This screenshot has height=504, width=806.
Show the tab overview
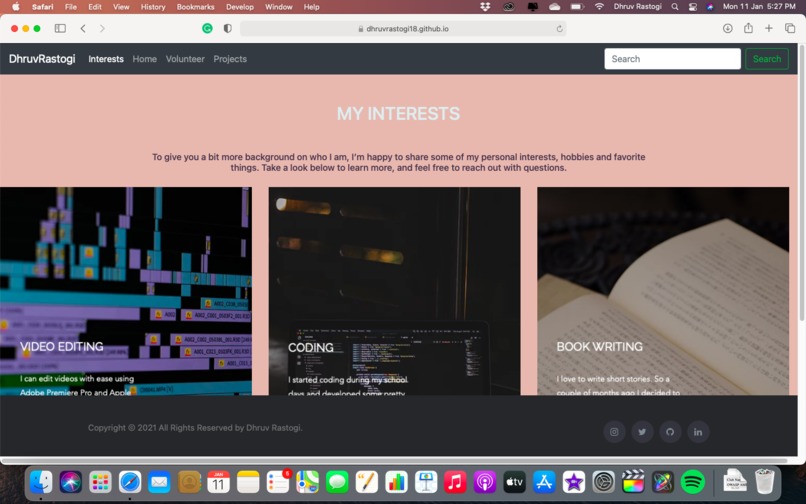pyautogui.click(x=790, y=28)
